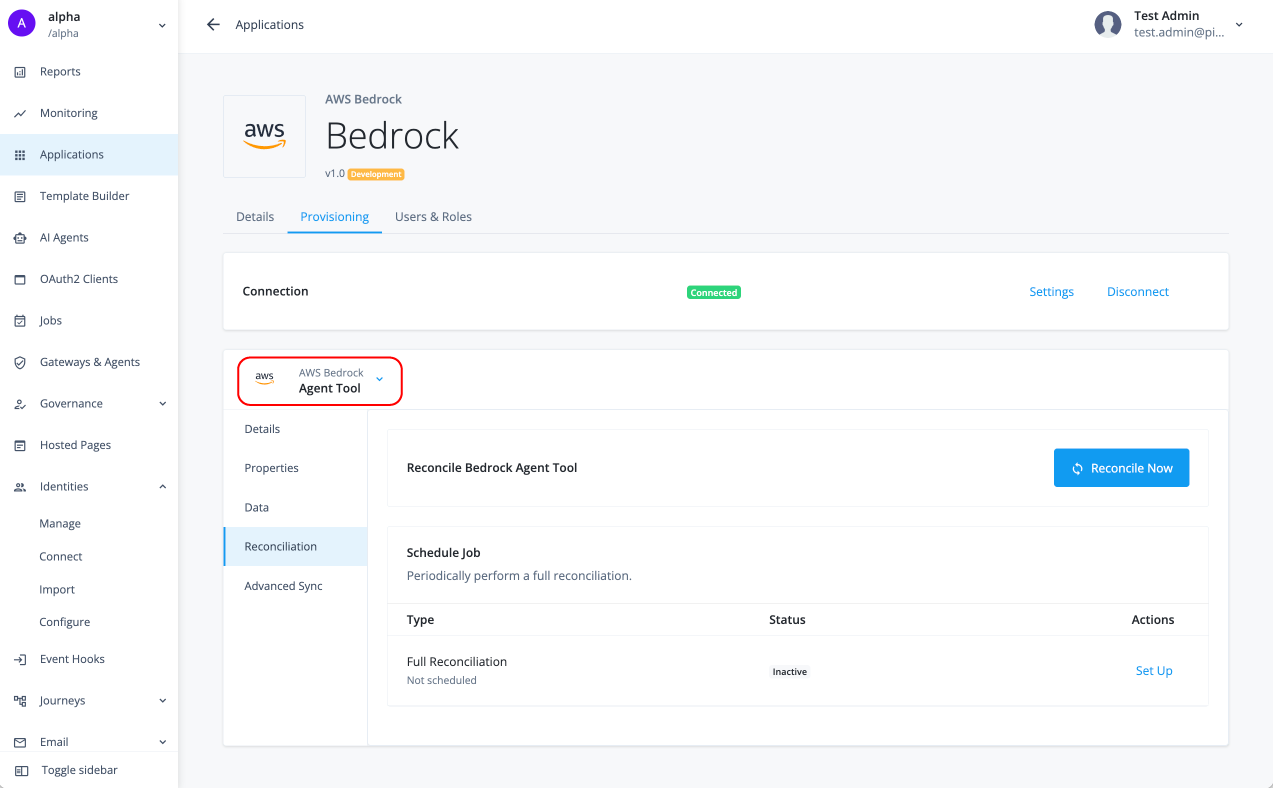Click the Test Admin profile avatar
The width and height of the screenshot is (1273, 788).
[x=1108, y=24]
